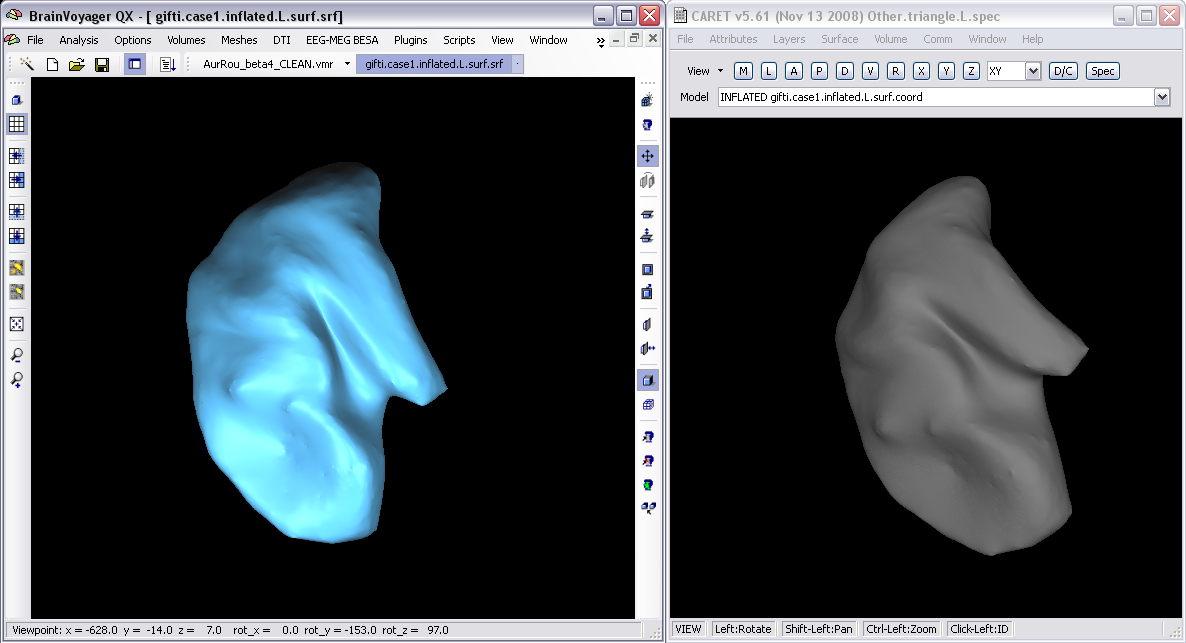
Task: Click the Z rotation button in CARET
Action: 972,71
